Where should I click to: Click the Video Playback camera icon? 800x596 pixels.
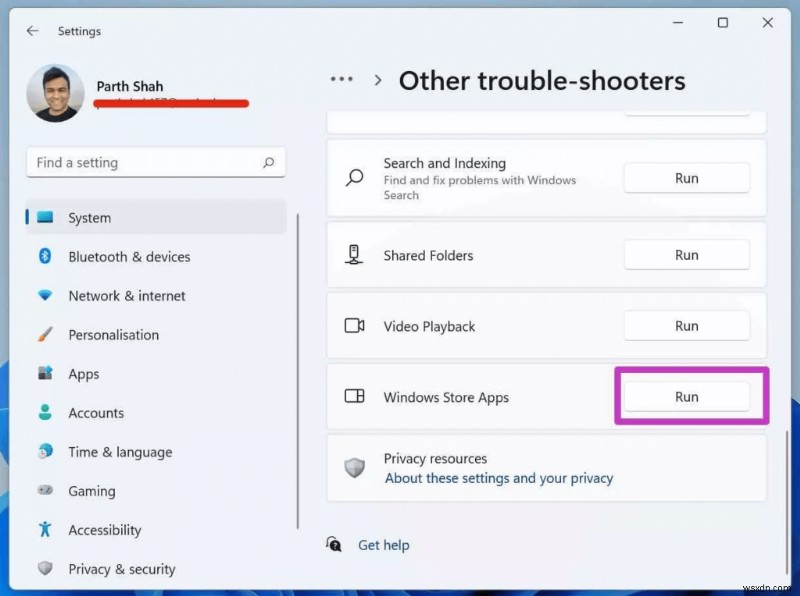353,325
